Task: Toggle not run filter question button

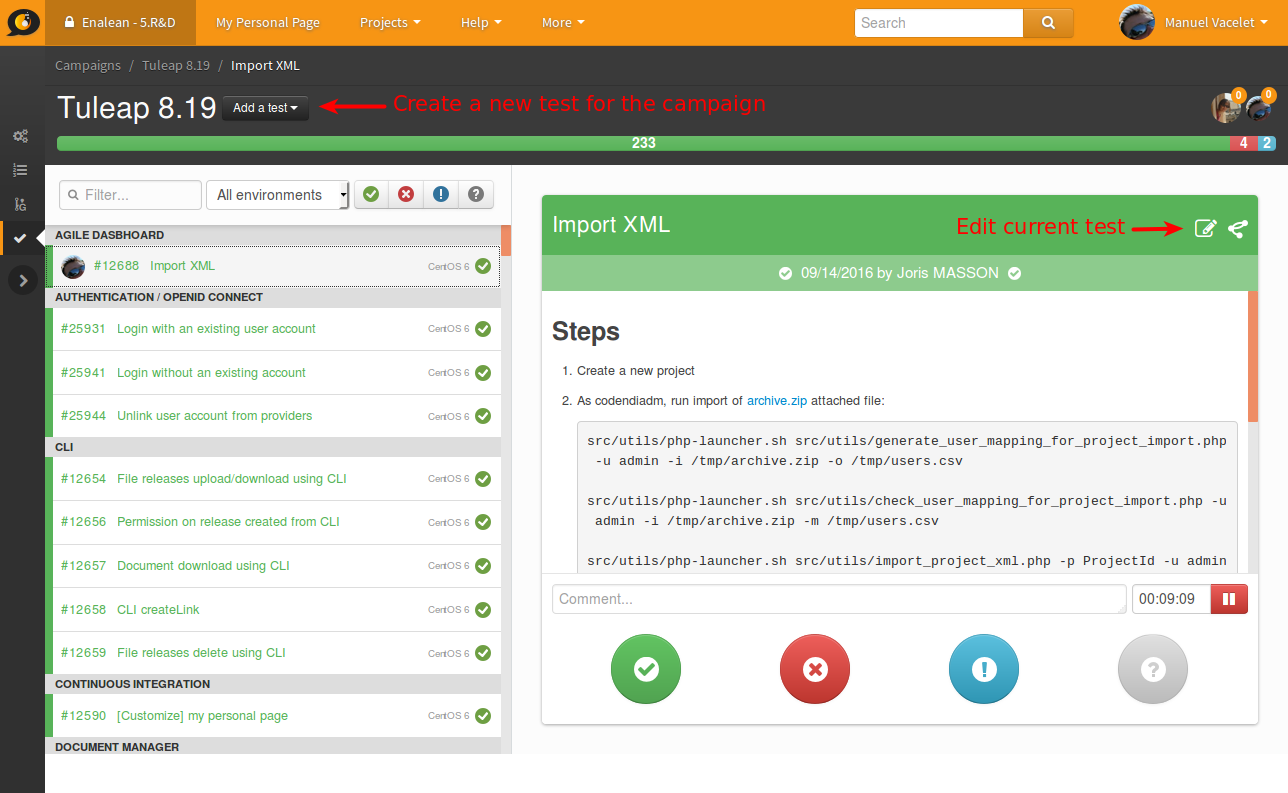Action: pos(476,194)
